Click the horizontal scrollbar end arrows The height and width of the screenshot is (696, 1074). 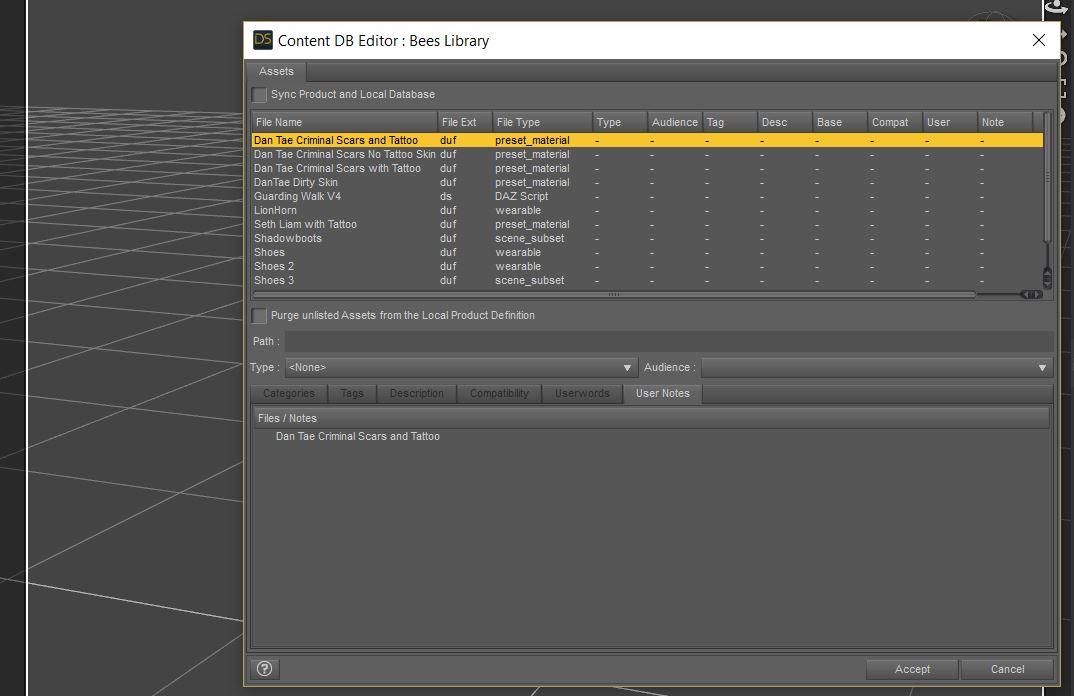click(x=1032, y=295)
